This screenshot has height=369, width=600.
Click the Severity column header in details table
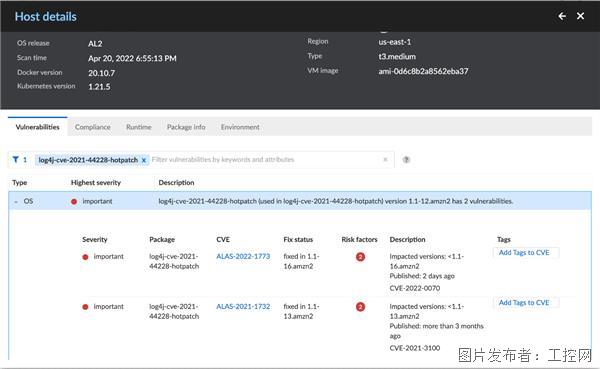(95, 239)
